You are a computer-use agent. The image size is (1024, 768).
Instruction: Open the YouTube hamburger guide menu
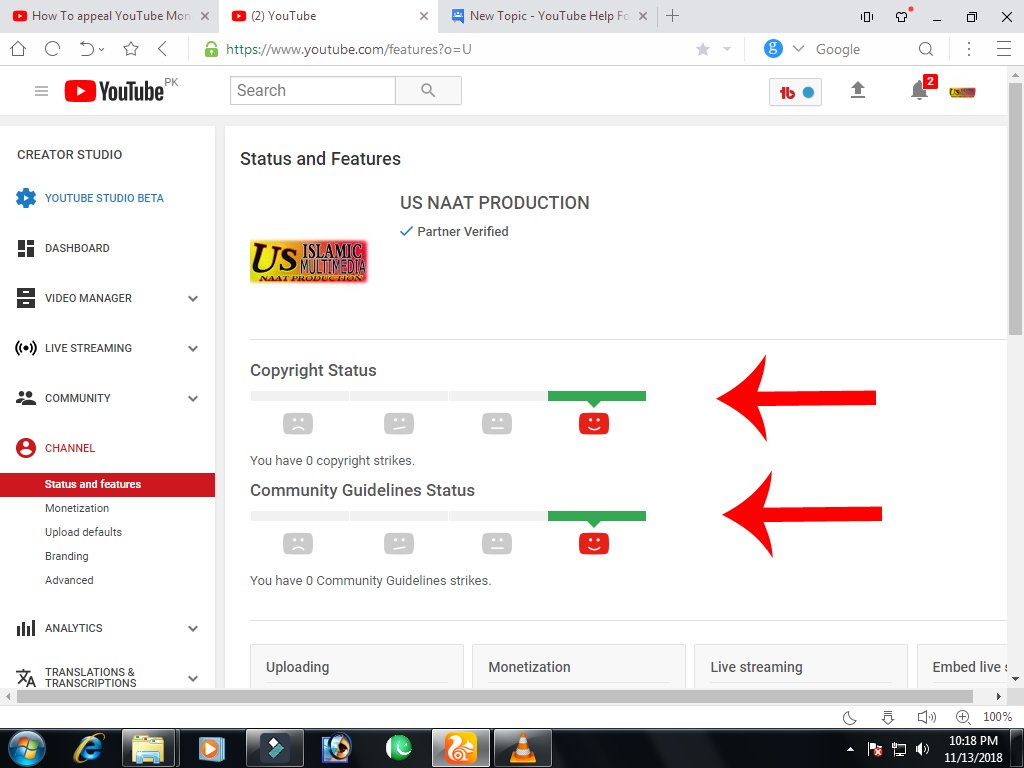tap(41, 91)
